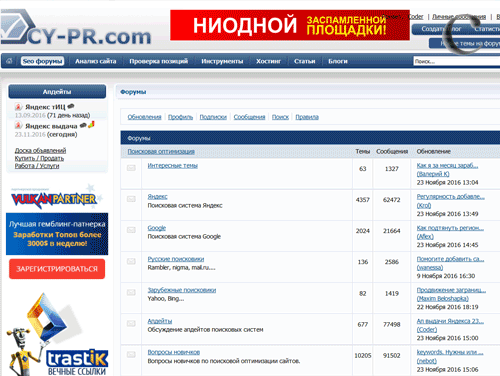Open latest post Как подтянуть регион...
Viewport: 500px width, 376px height.
pyautogui.click(x=450, y=228)
